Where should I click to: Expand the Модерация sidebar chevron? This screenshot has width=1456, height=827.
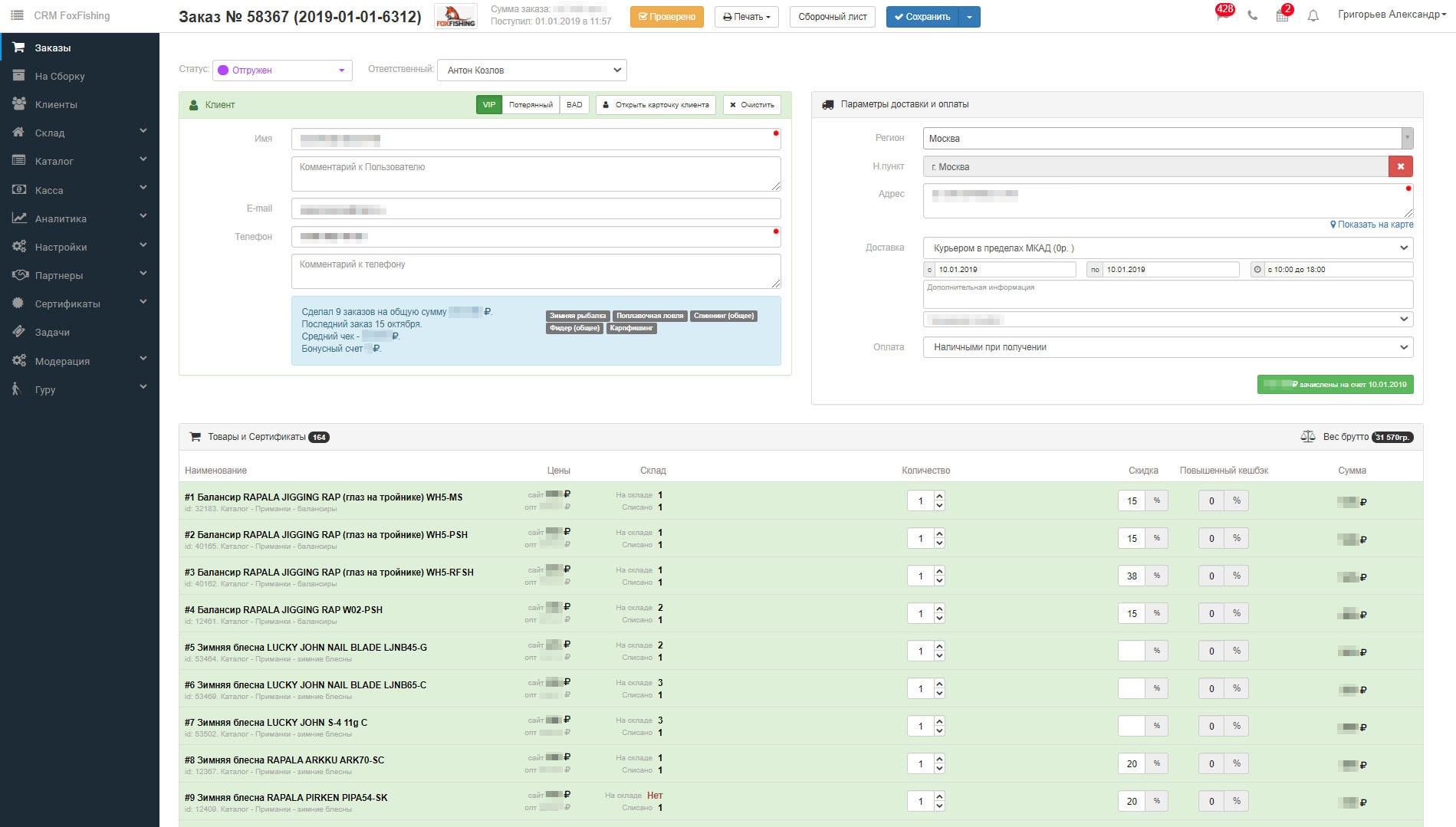click(143, 359)
